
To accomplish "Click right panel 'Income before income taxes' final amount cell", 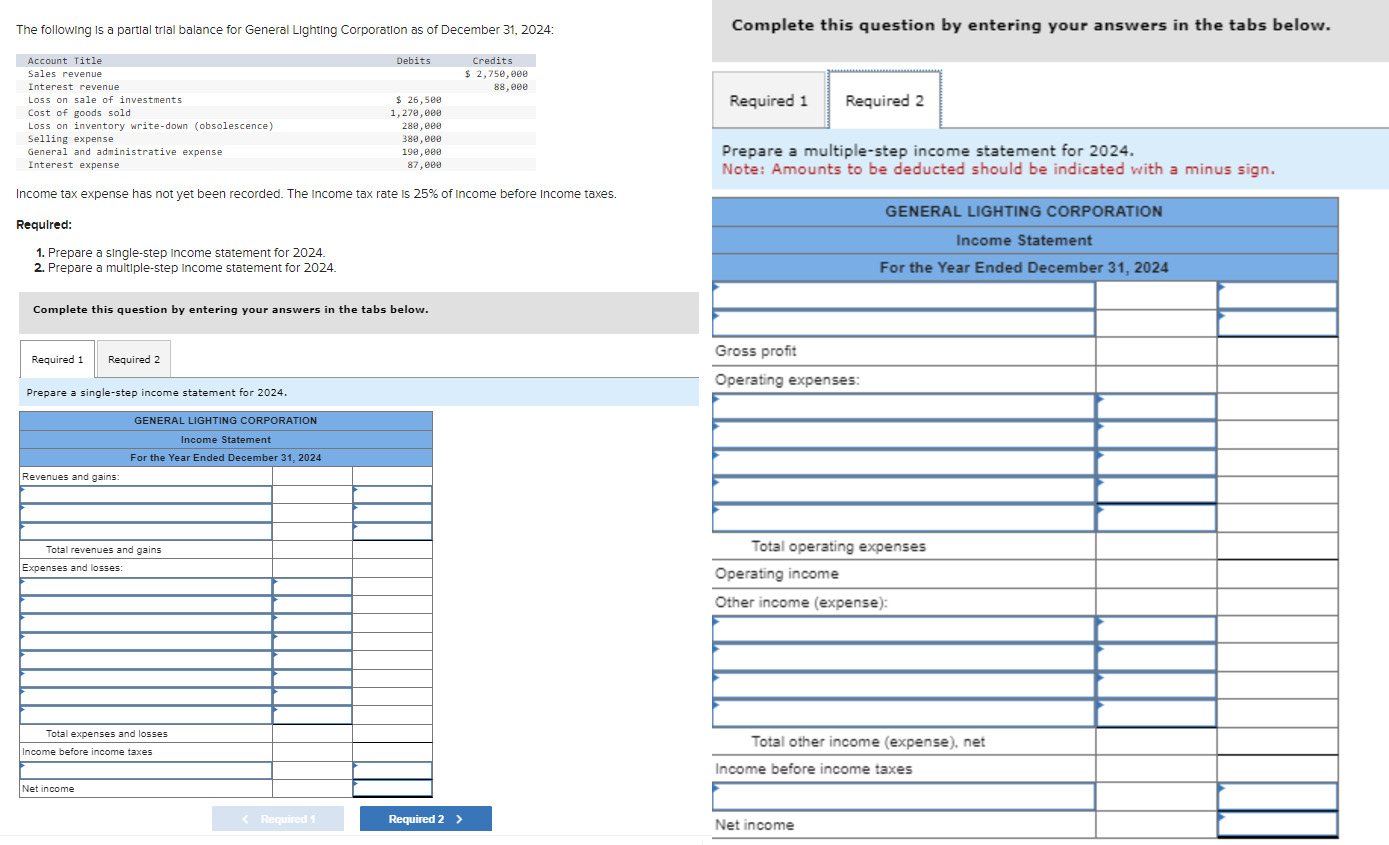I will tap(1277, 769).
